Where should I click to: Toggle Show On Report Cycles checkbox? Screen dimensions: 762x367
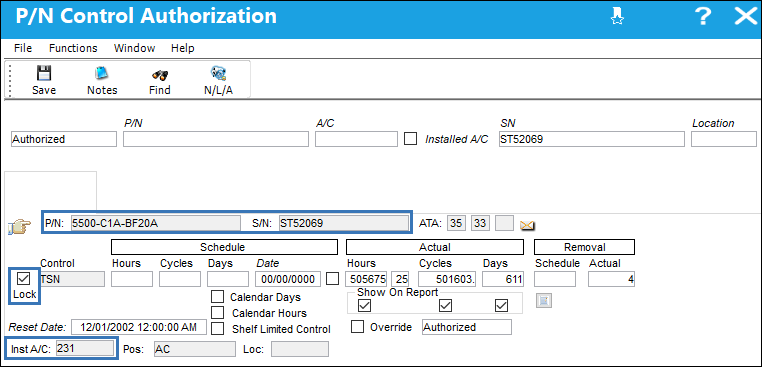pos(445,305)
